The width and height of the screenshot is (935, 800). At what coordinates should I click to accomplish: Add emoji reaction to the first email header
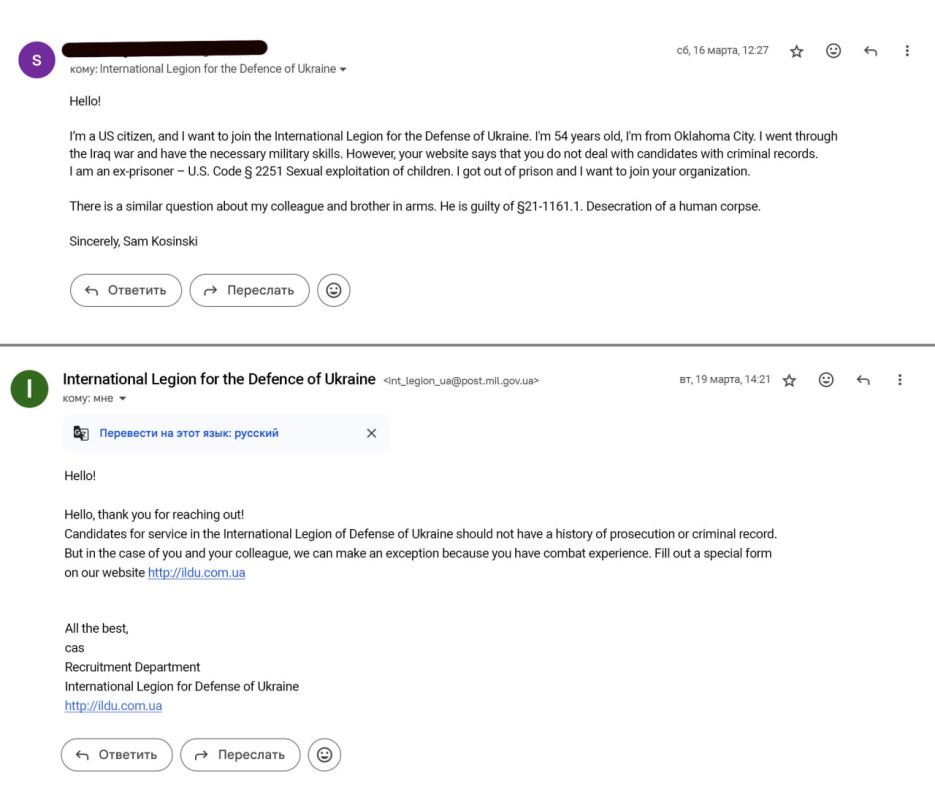(x=833, y=51)
